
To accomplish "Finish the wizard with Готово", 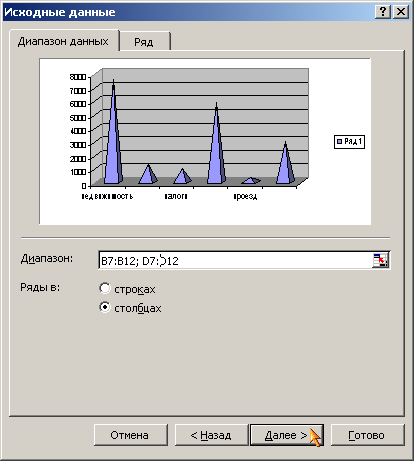I will pyautogui.click(x=368, y=435).
